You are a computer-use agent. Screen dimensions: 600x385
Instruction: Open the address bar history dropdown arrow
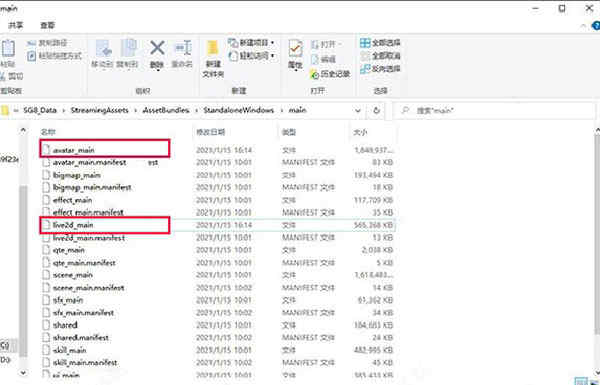point(358,111)
